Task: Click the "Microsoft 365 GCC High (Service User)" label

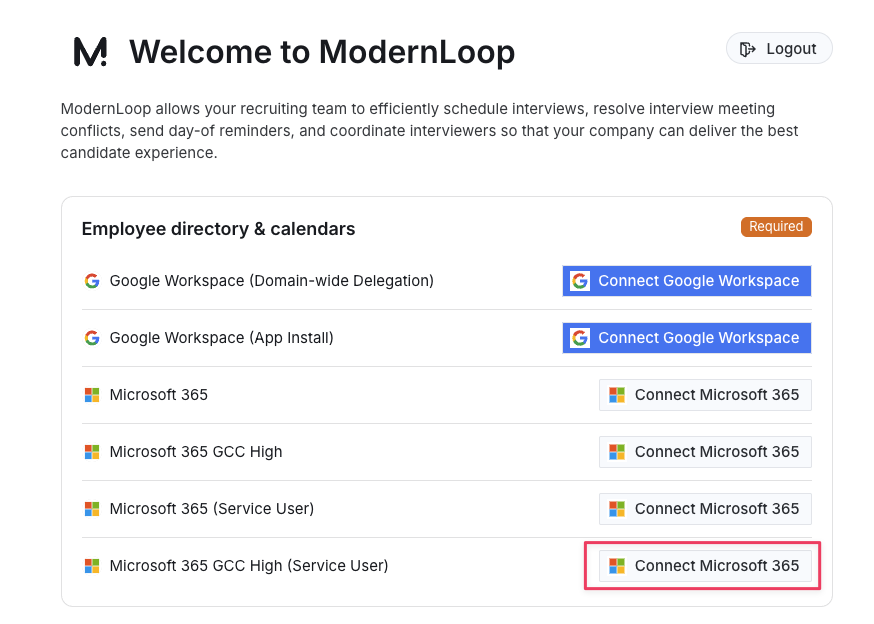Action: tap(249, 565)
